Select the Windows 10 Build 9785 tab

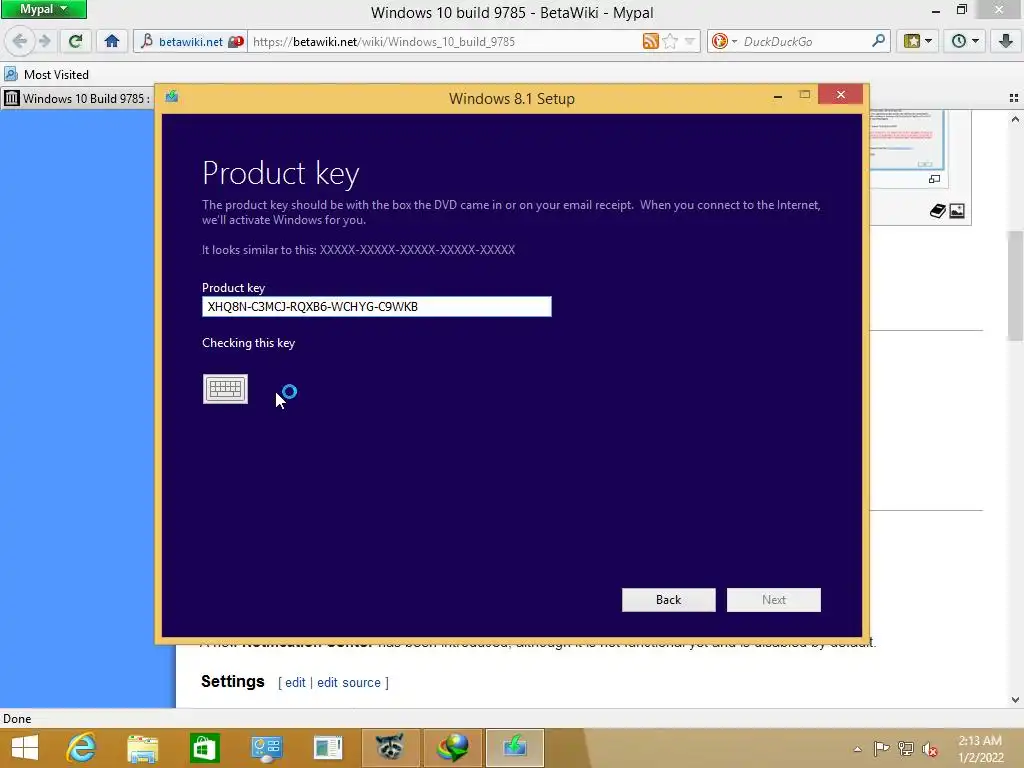(x=77, y=99)
